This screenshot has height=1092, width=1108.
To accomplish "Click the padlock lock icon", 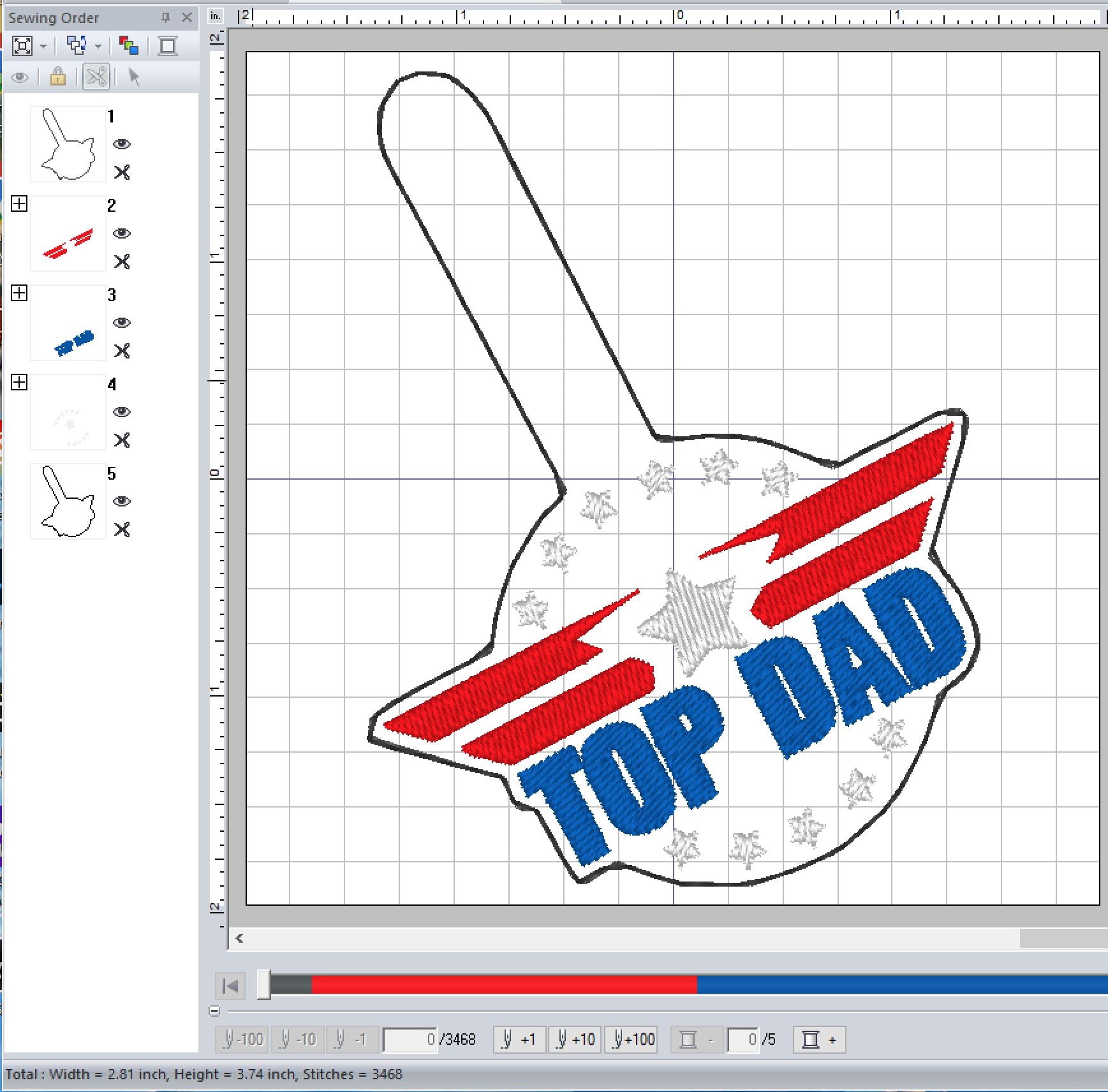I will (x=58, y=77).
